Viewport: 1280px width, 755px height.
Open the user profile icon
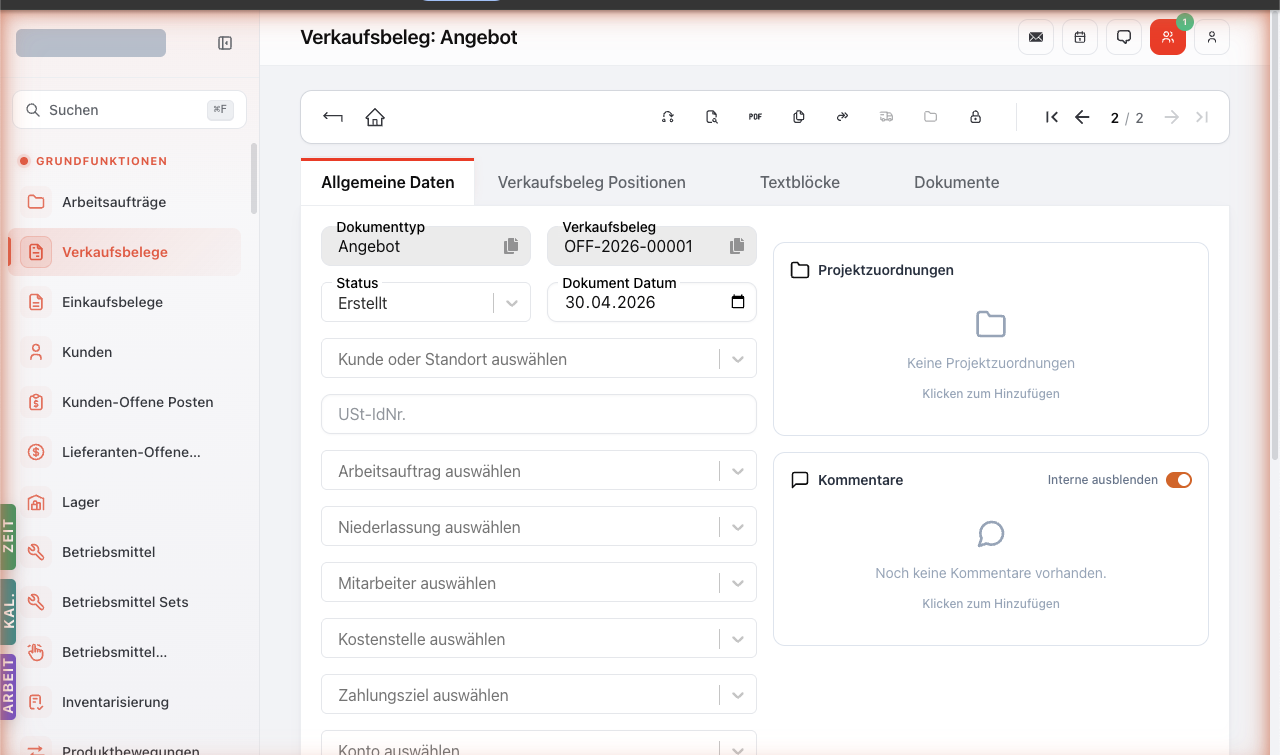click(1212, 37)
